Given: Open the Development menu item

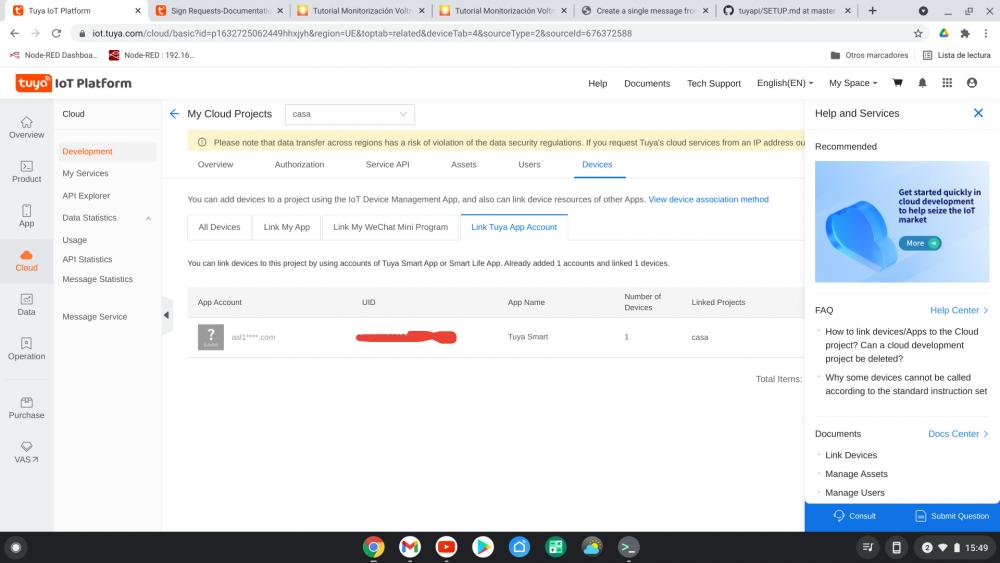Looking at the screenshot, I should [107, 151].
